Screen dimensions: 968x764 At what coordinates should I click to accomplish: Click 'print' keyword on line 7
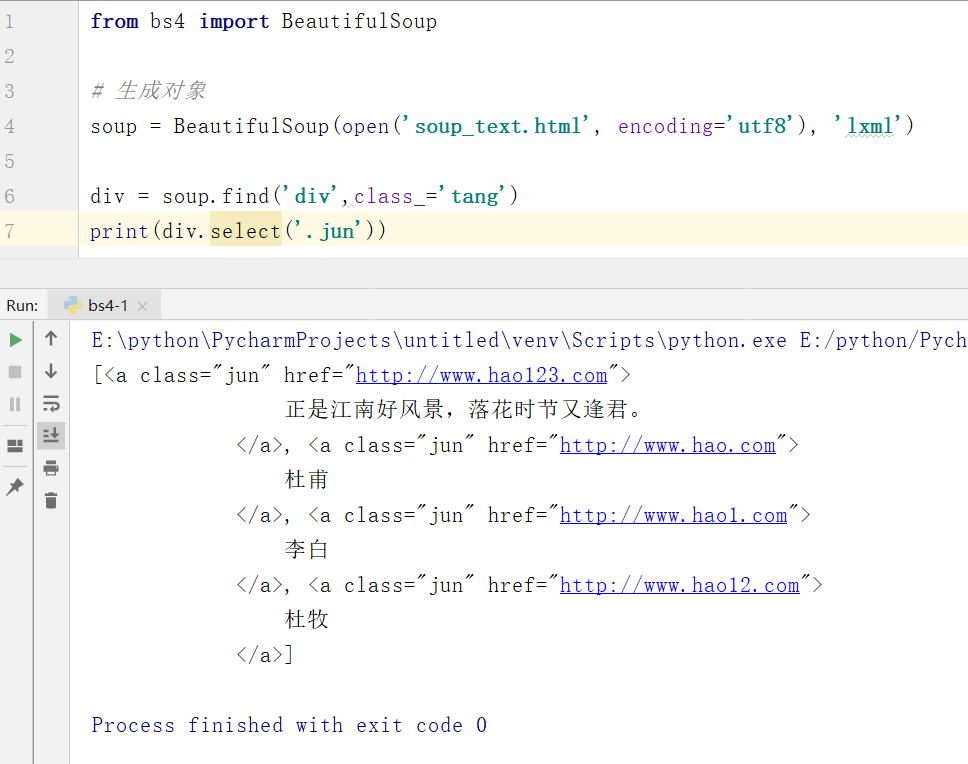pyautogui.click(x=119, y=231)
